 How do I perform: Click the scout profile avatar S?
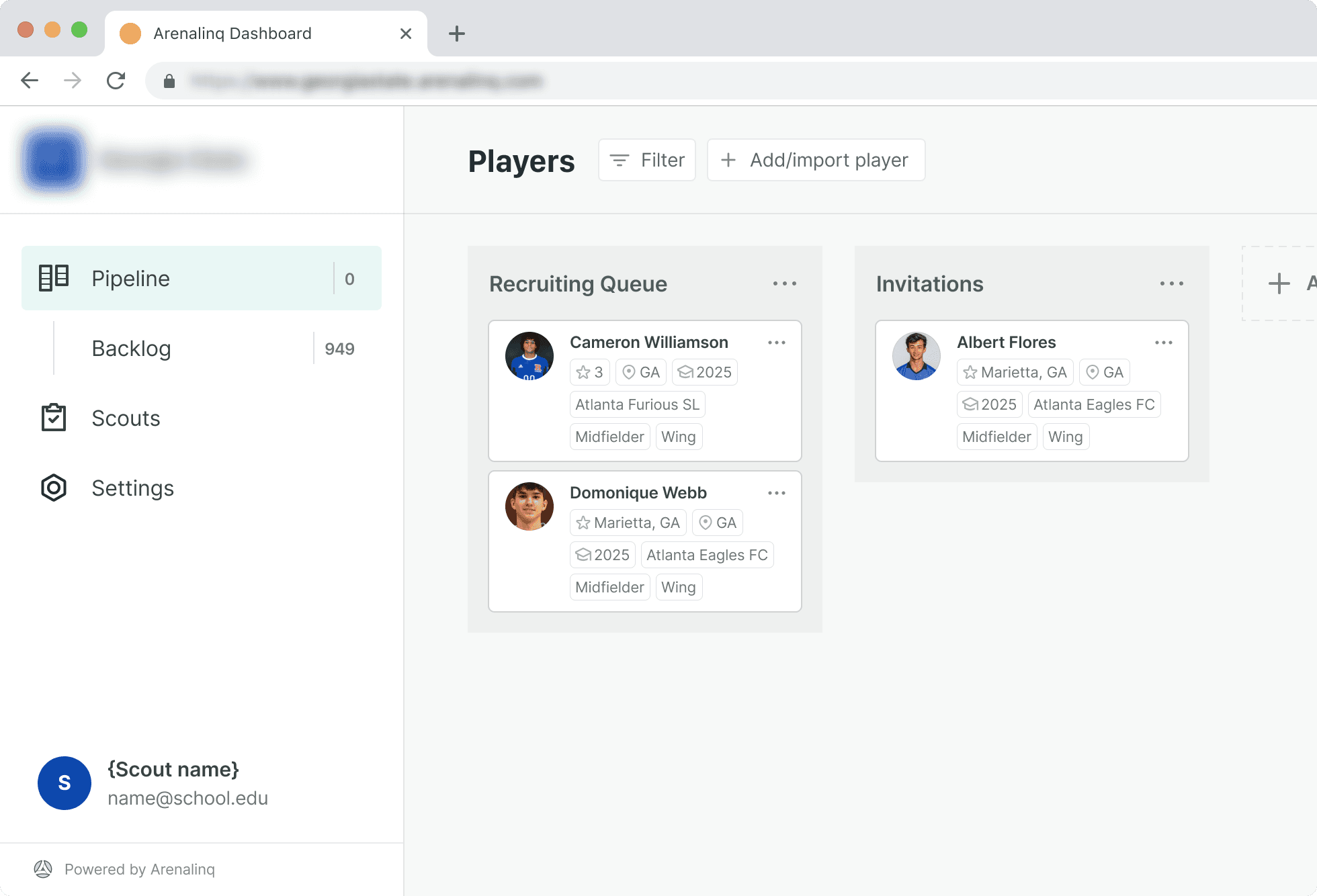[x=65, y=783]
